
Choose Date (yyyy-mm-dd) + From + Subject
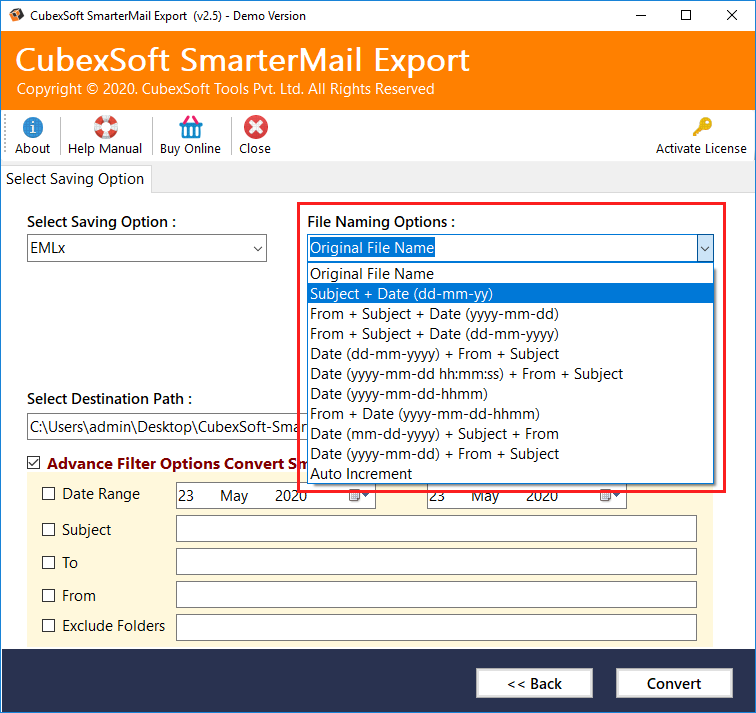pyautogui.click(x=510, y=454)
